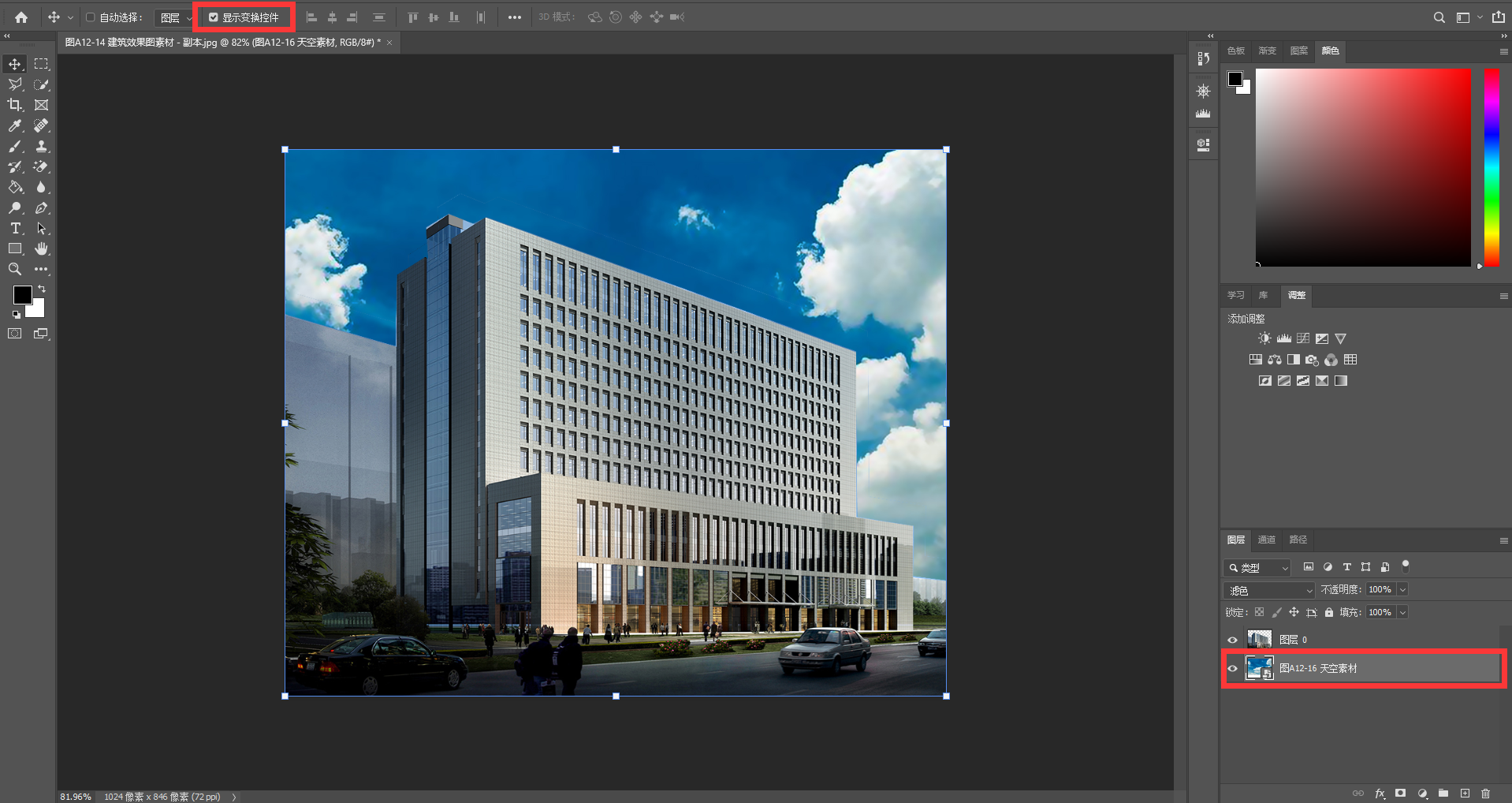The width and height of the screenshot is (1512, 803).
Task: Open the layer style fx menu
Action: pos(1380,794)
